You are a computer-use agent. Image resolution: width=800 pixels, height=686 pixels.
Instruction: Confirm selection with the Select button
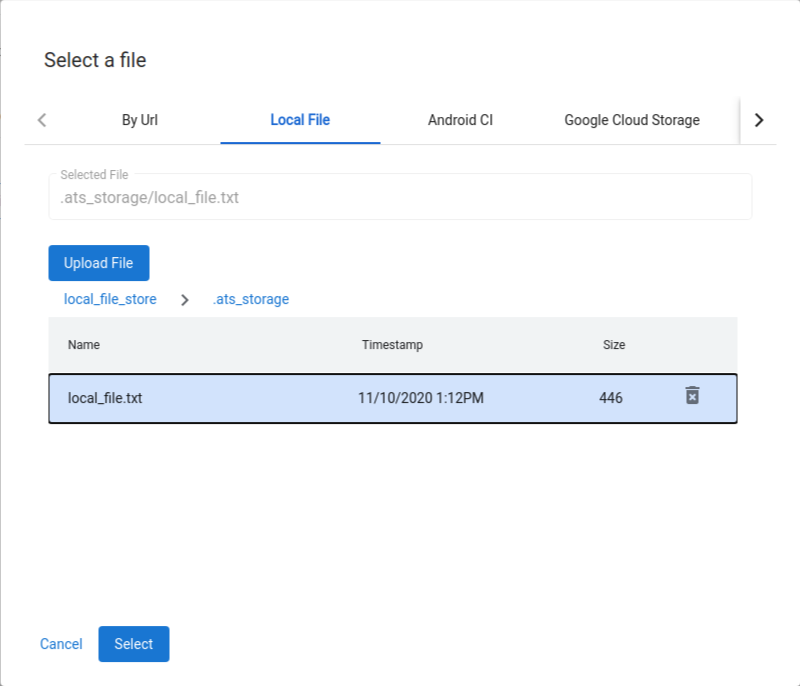coord(133,644)
